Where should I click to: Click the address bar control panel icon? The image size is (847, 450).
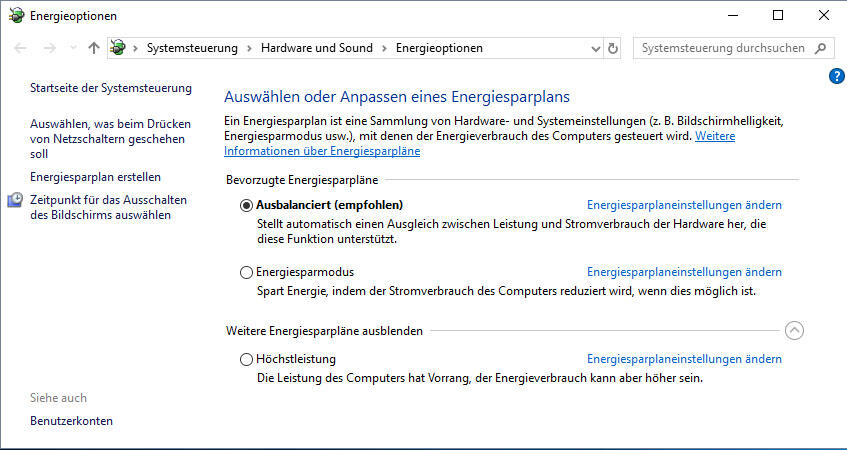tap(119, 48)
